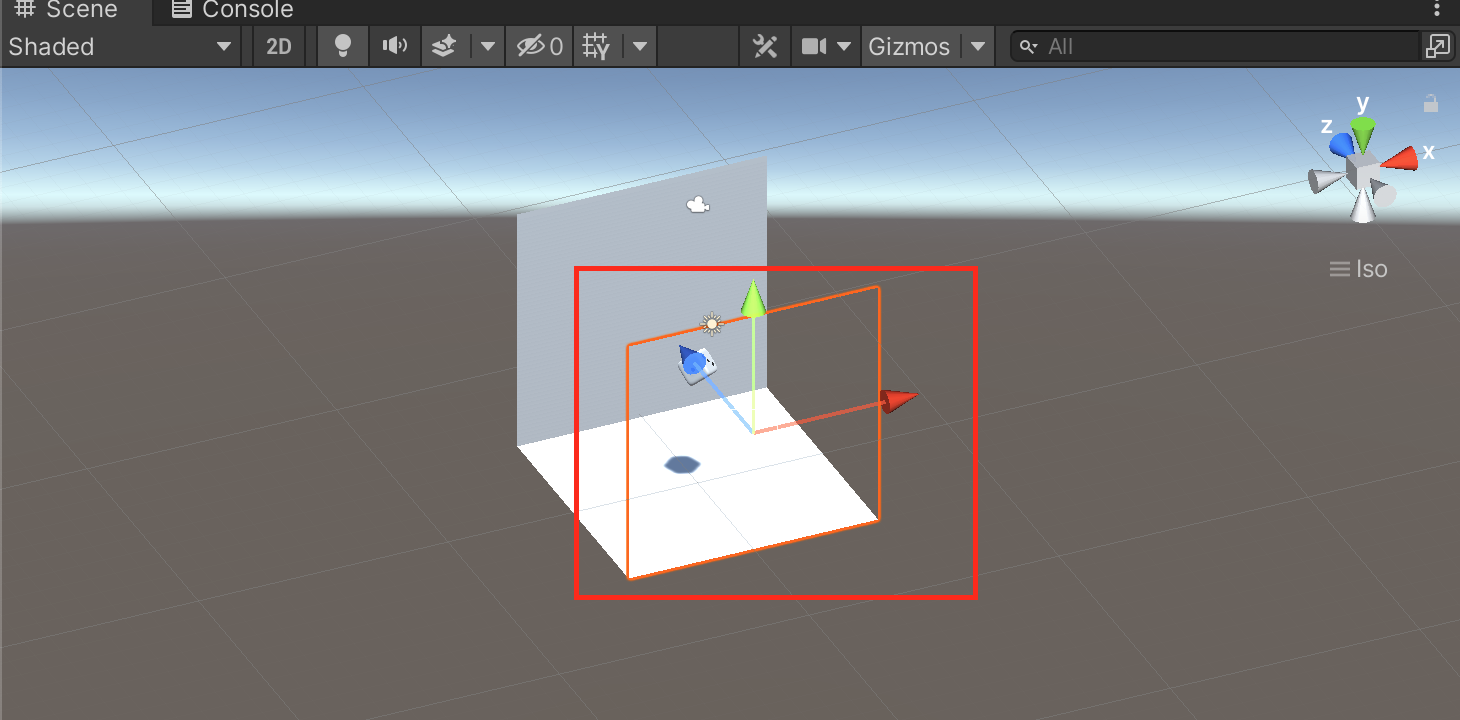Toggle scene lighting with the lightbulb icon
This screenshot has height=720, width=1460.
pyautogui.click(x=343, y=47)
